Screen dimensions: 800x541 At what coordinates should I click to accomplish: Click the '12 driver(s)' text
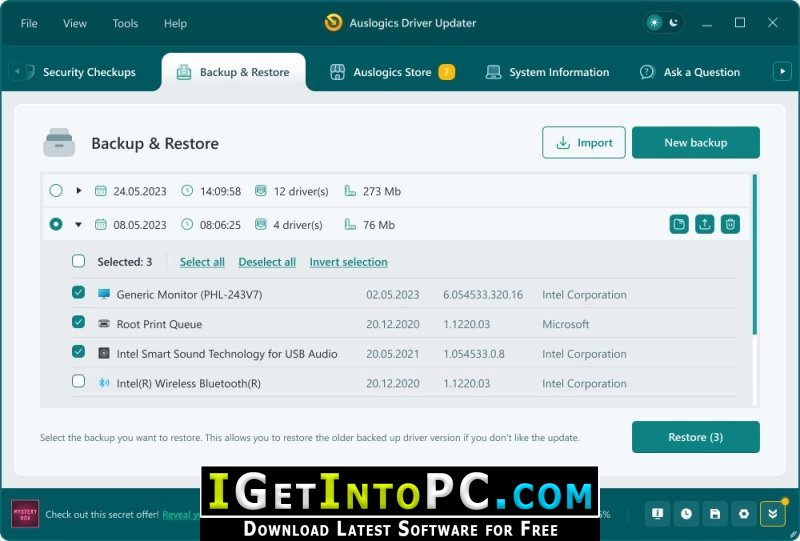pos(301,191)
